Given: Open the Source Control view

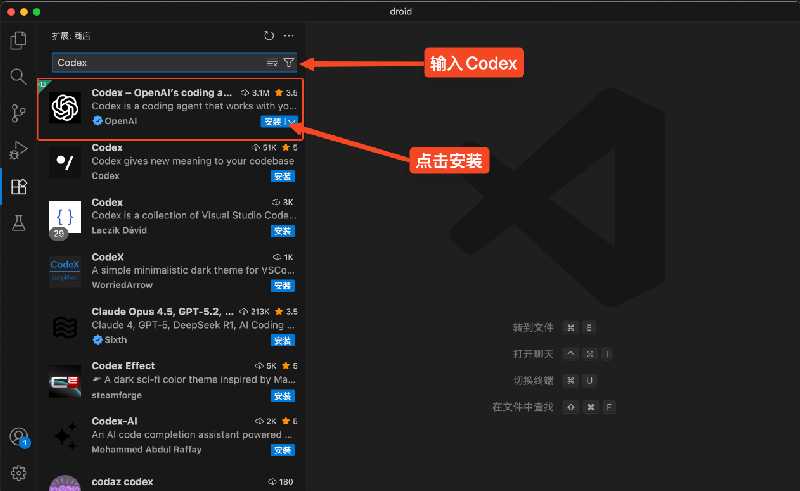Looking at the screenshot, I should pos(18,113).
